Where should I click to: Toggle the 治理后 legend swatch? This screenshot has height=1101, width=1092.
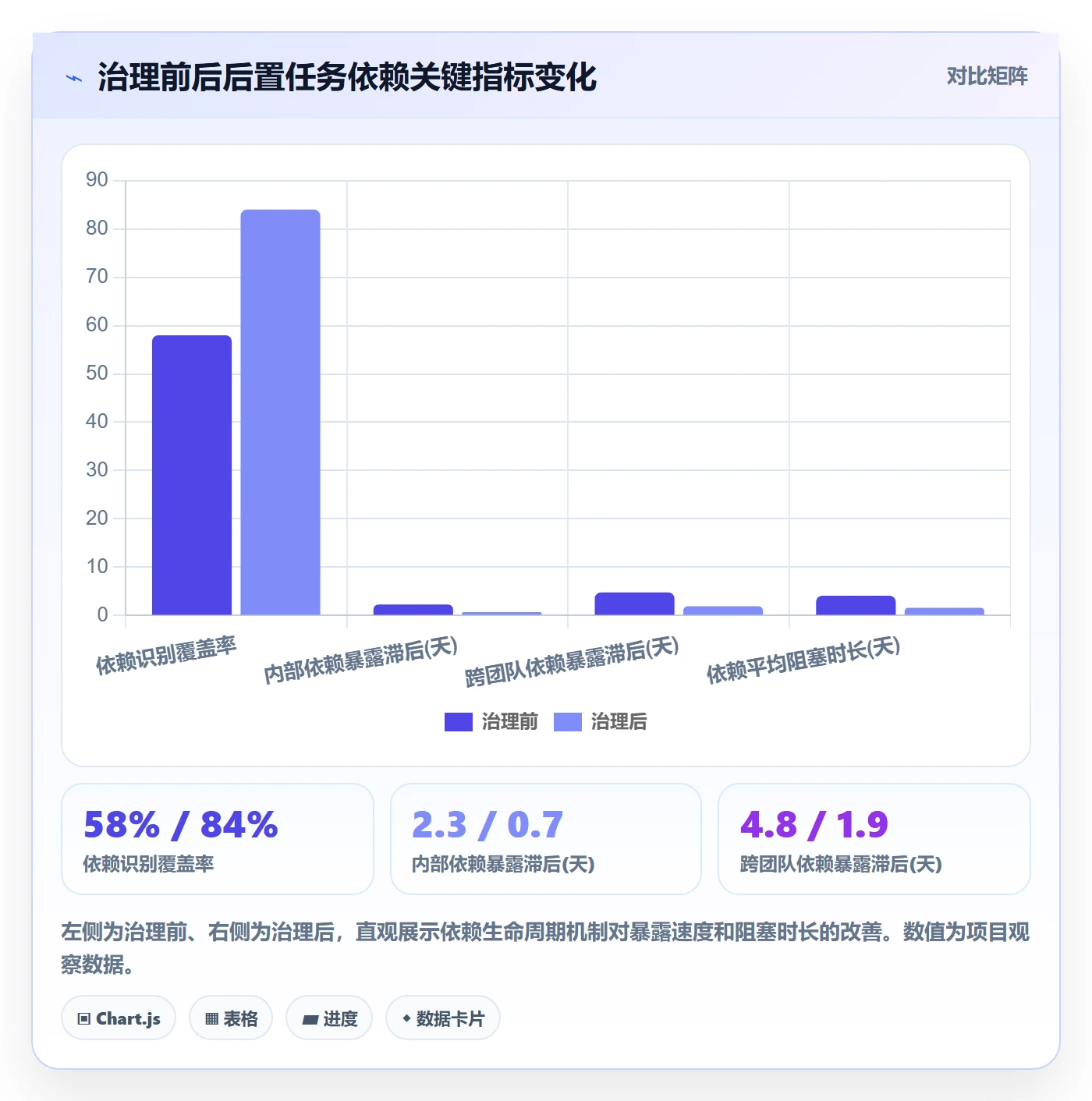568,722
